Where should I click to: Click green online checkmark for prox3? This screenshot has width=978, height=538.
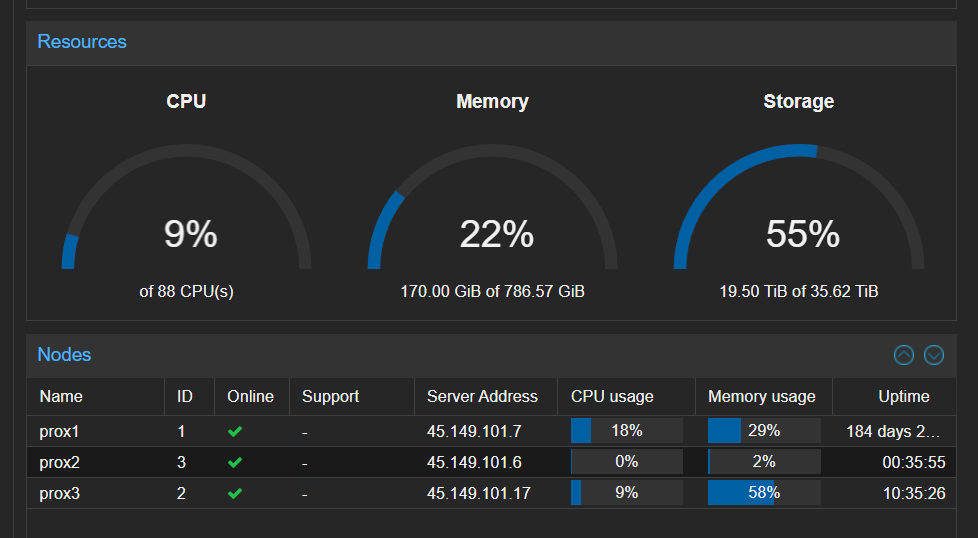pyautogui.click(x=235, y=494)
